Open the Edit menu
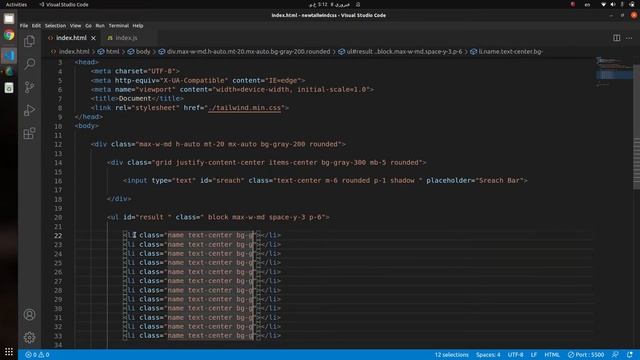640x360 pixels. tap(36, 26)
